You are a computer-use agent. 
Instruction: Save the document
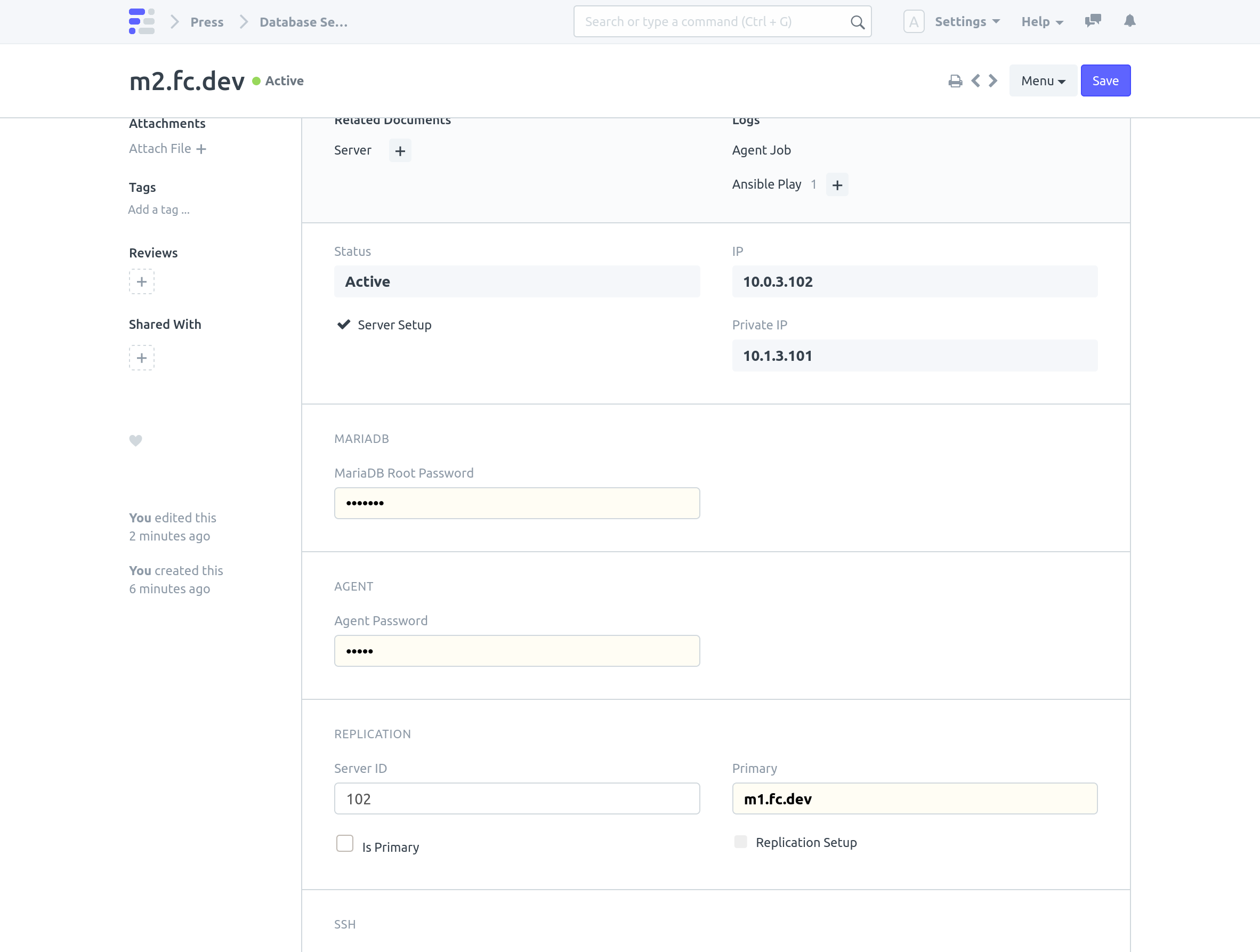pyautogui.click(x=1105, y=80)
